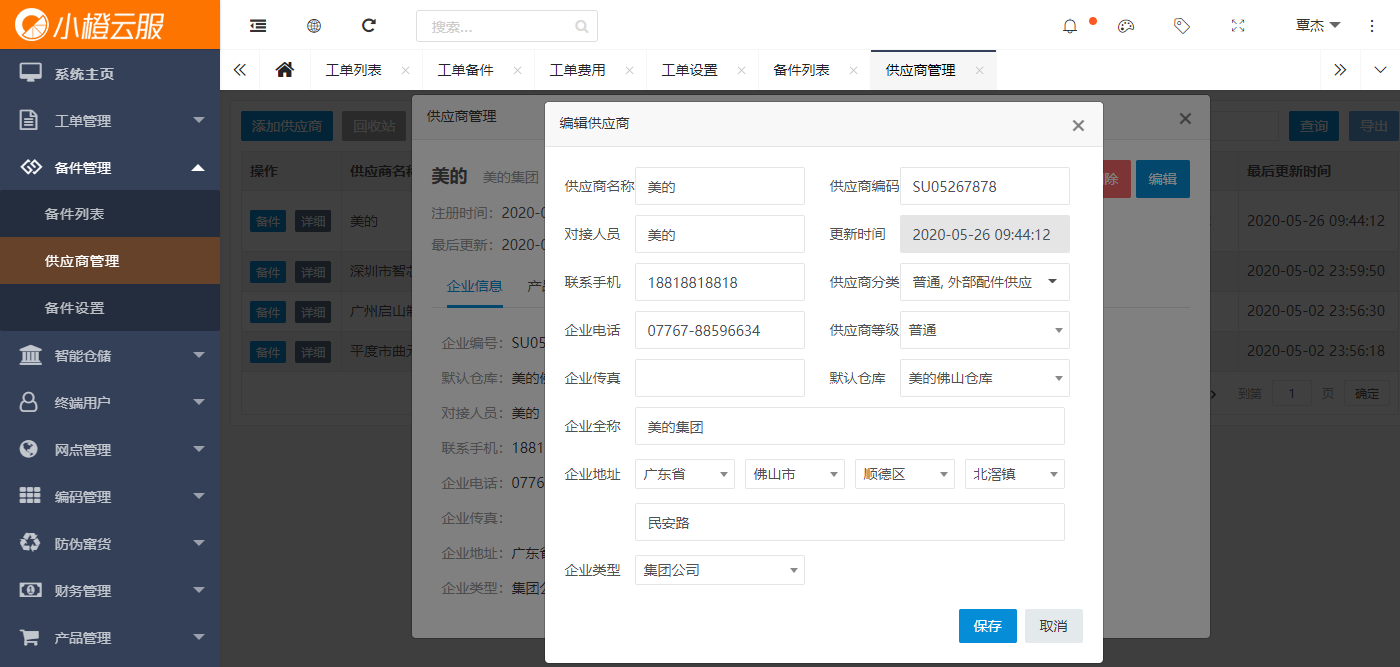Open province dropdown 广东省
The height and width of the screenshot is (667, 1400).
685,474
